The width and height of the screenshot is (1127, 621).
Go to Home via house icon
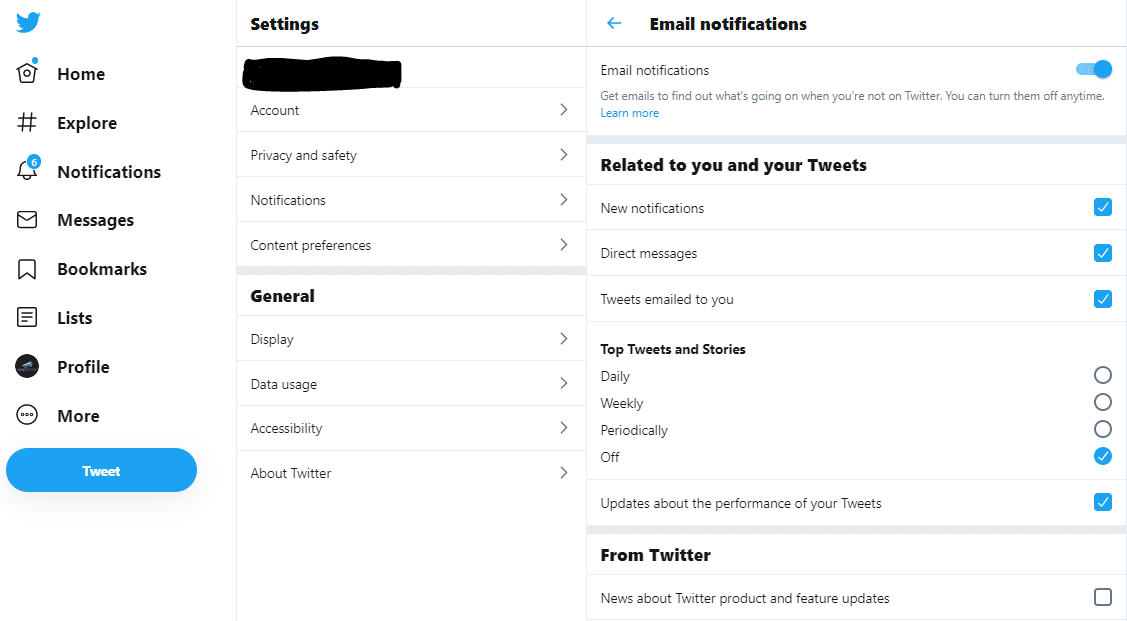27,74
